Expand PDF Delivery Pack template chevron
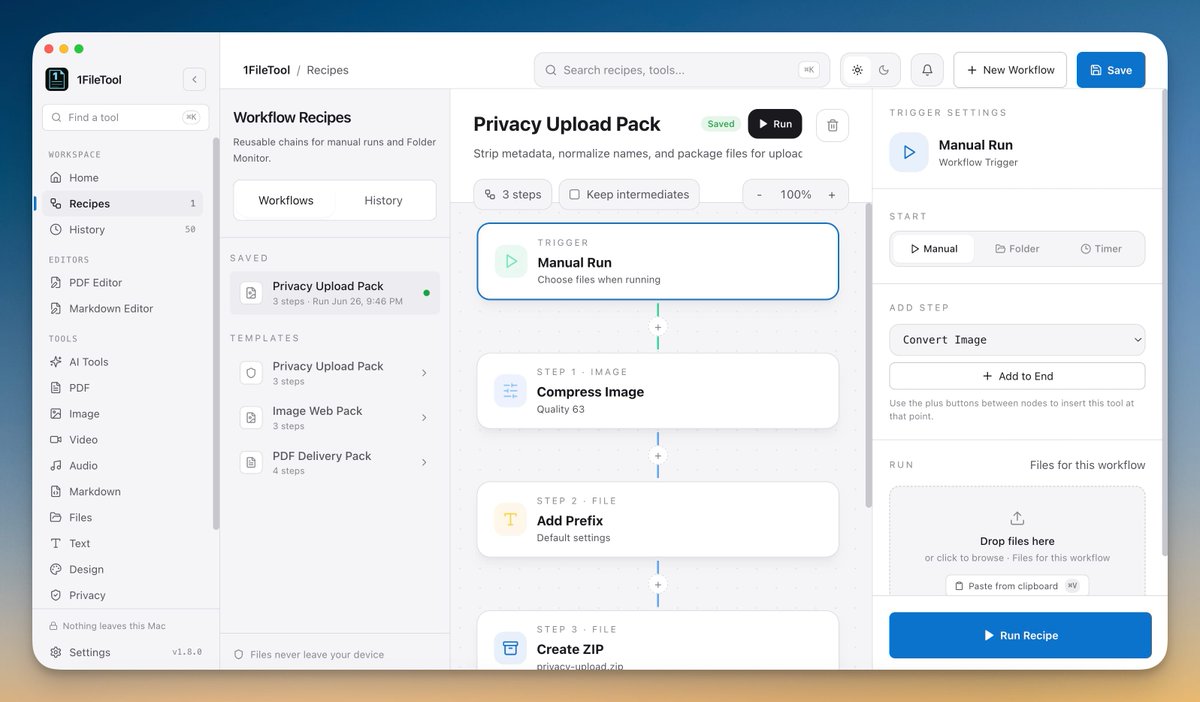 424,463
